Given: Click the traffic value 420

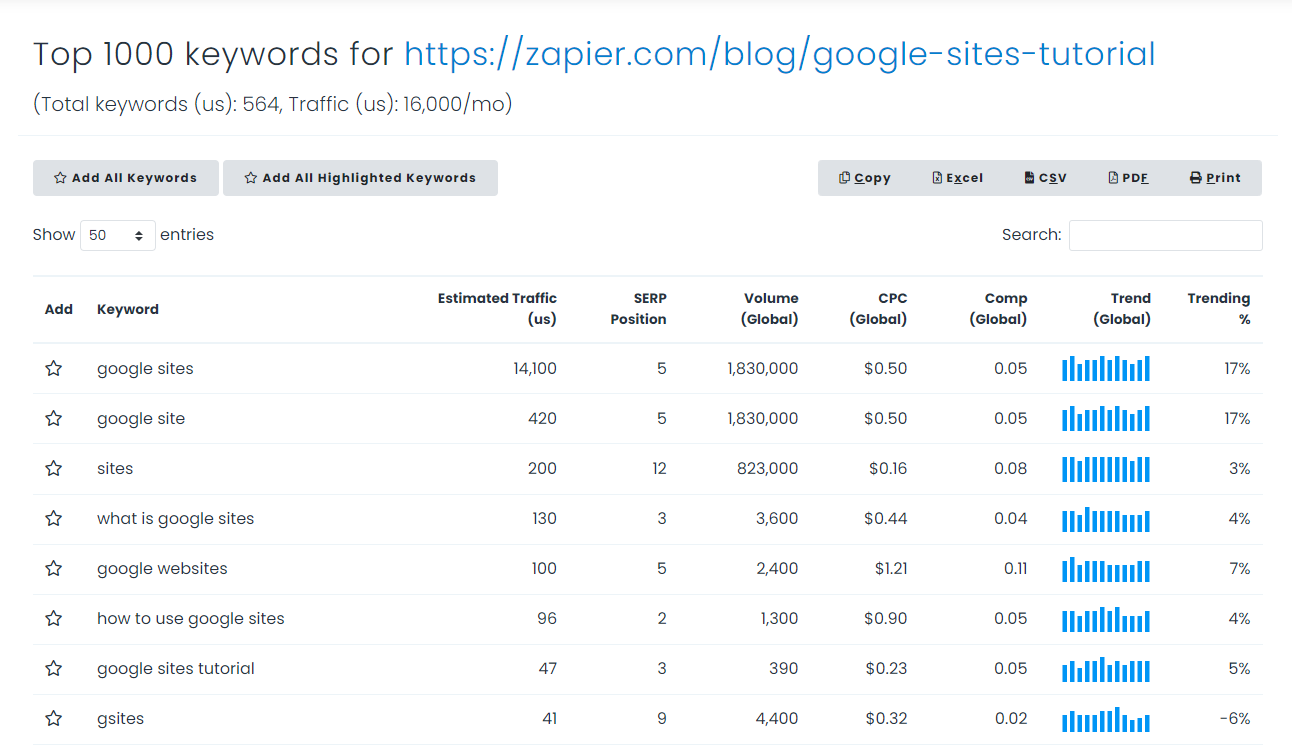Looking at the screenshot, I should tap(542, 419).
